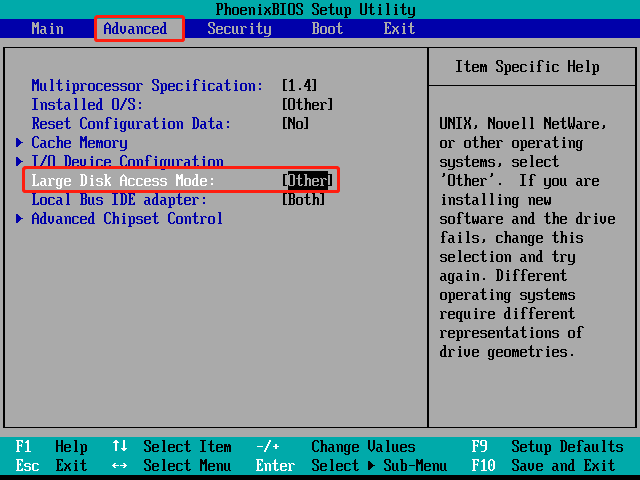Select Multiprocessor Specification label
Screen dimensions: 640x480
147,86
